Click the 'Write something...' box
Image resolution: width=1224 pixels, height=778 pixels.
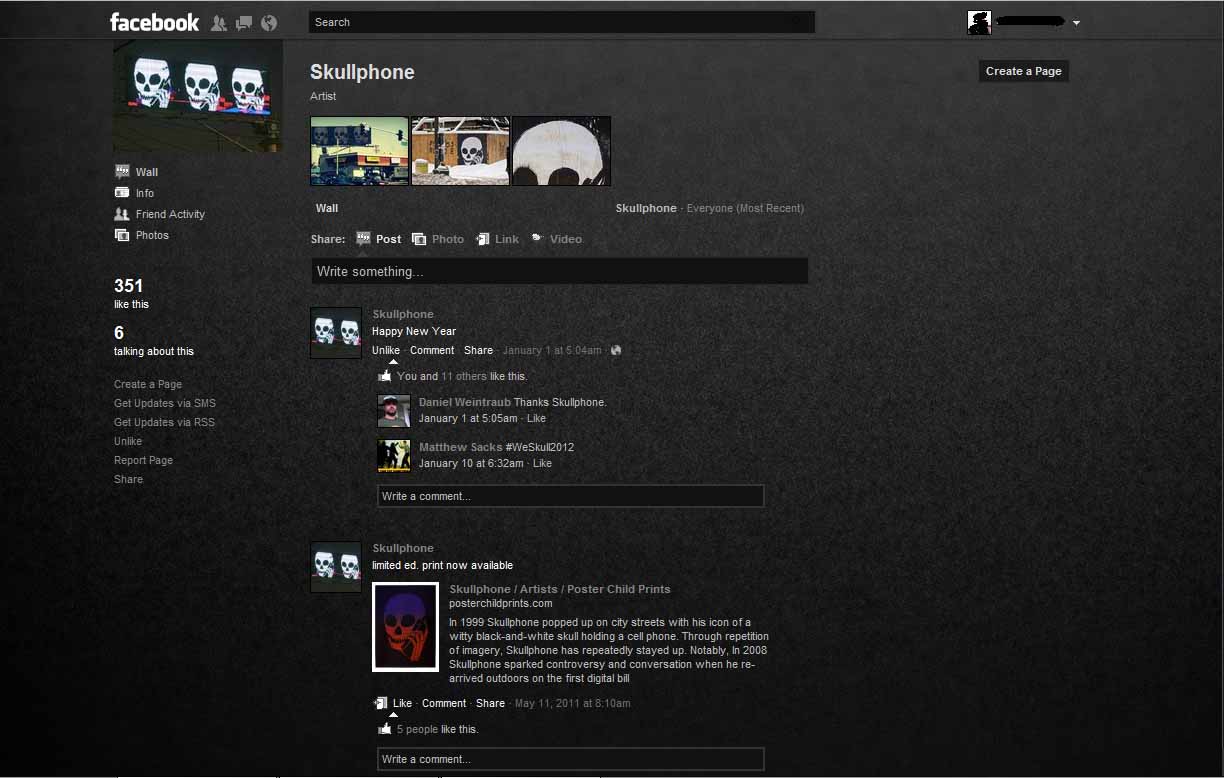559,271
